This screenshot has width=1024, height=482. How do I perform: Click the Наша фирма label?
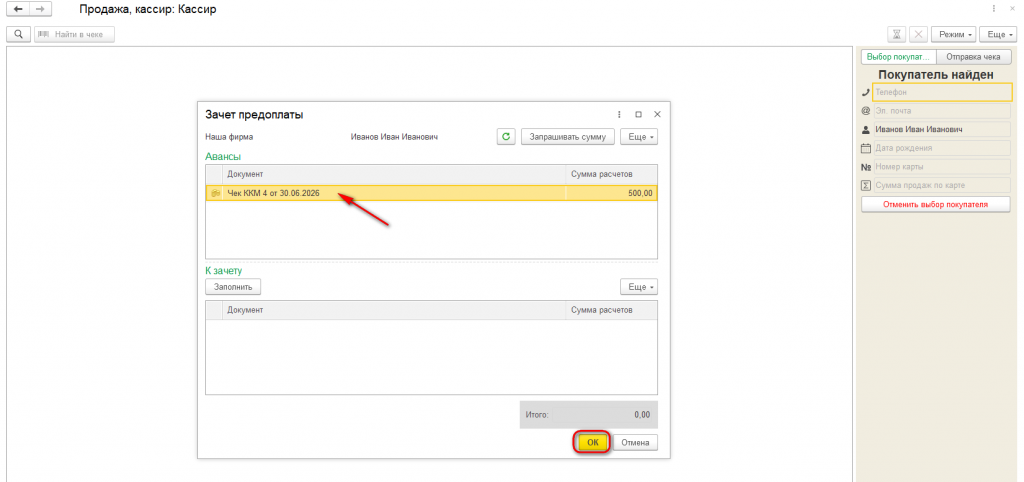click(229, 137)
